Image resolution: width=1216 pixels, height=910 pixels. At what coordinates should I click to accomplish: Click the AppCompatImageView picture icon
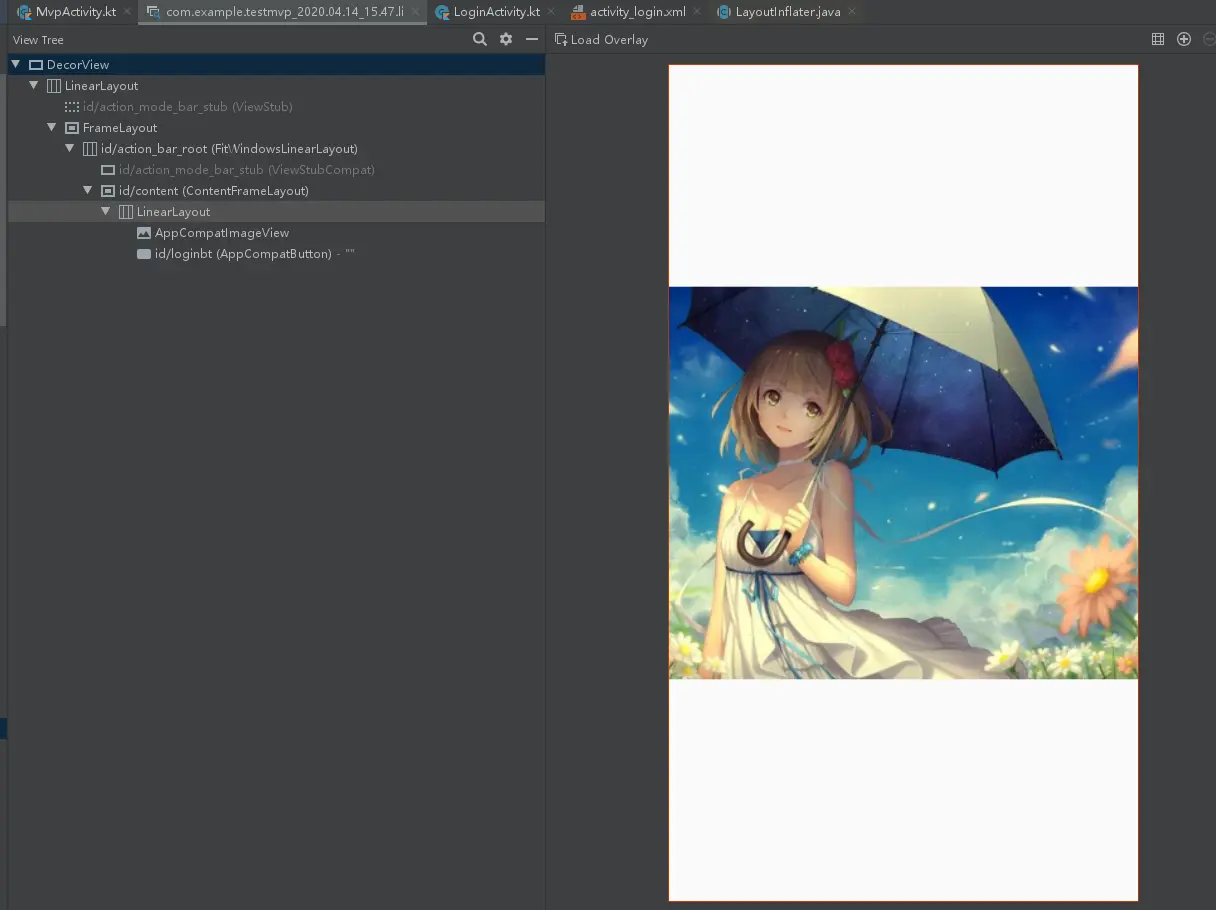pyautogui.click(x=144, y=232)
